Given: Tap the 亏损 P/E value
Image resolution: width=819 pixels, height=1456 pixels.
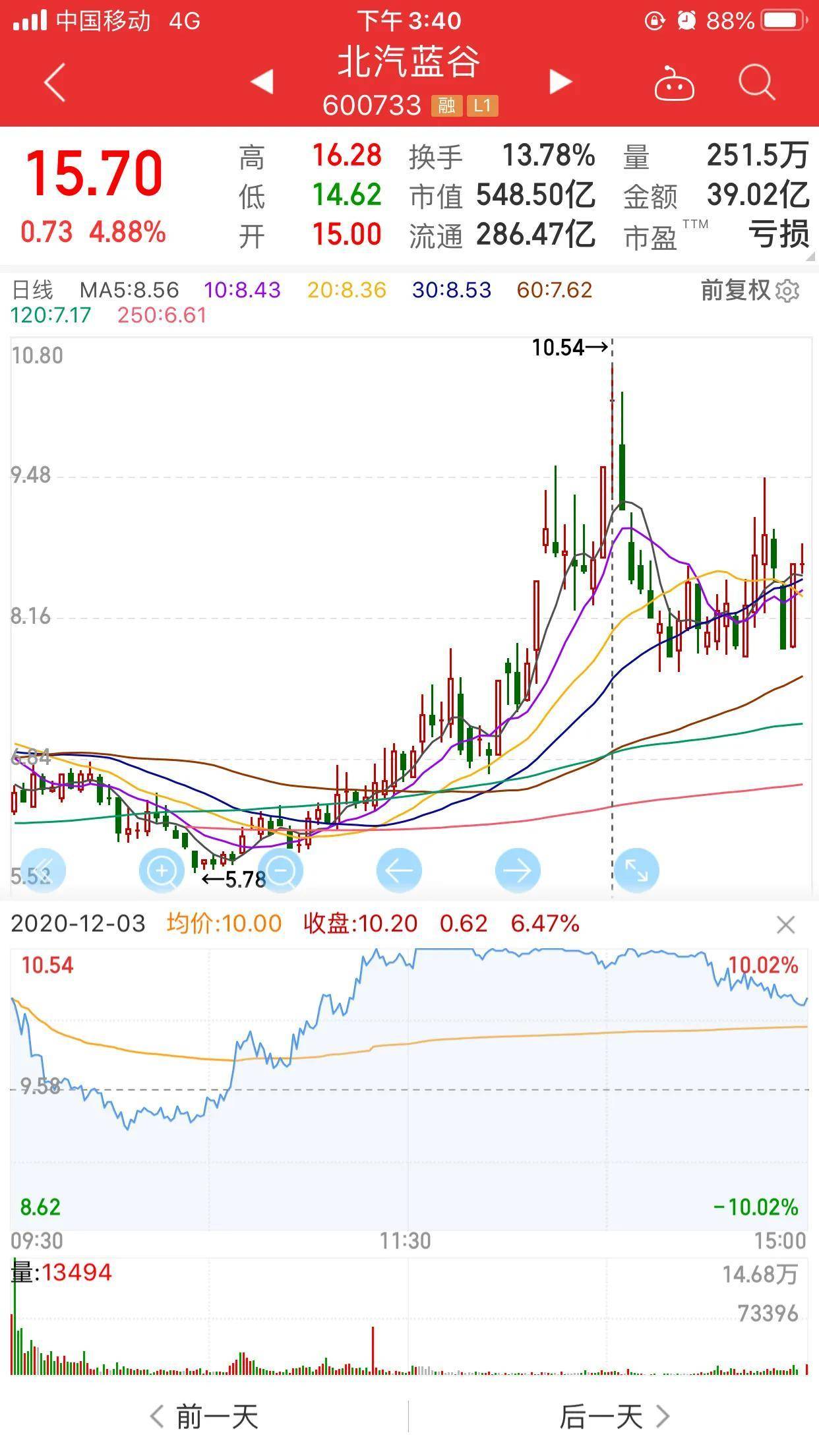Looking at the screenshot, I should pyautogui.click(x=779, y=235).
